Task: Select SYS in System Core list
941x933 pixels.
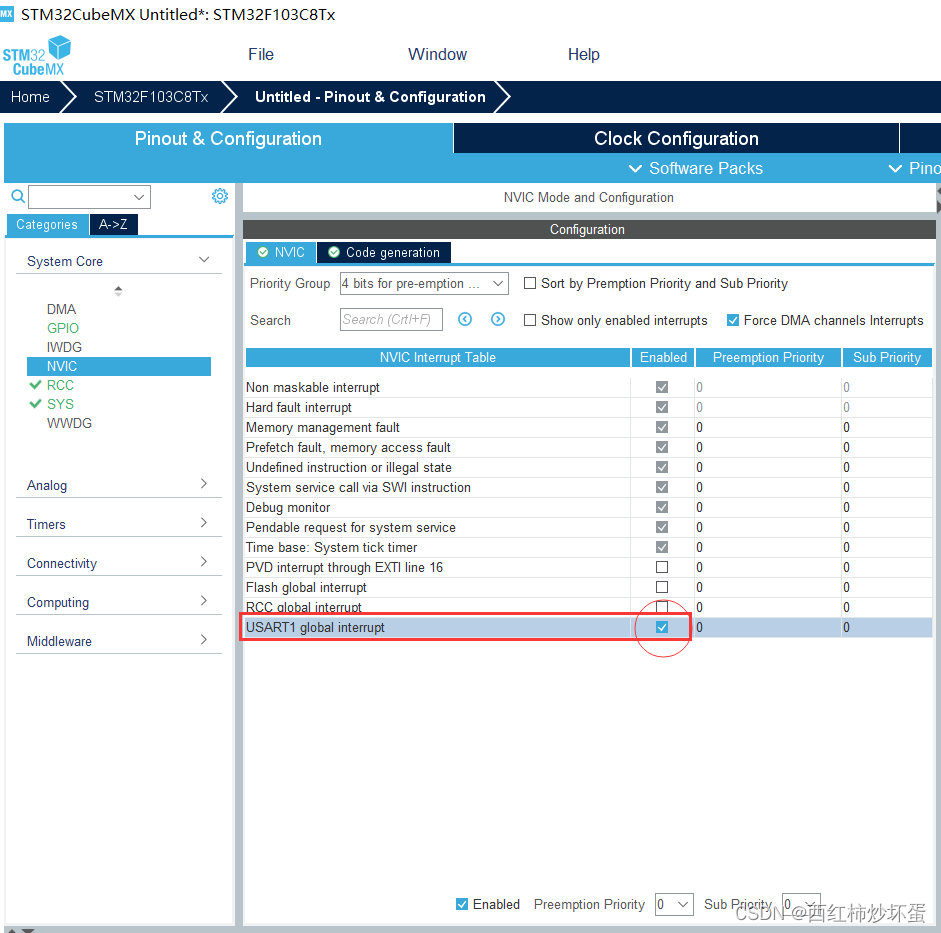Action: (60, 404)
